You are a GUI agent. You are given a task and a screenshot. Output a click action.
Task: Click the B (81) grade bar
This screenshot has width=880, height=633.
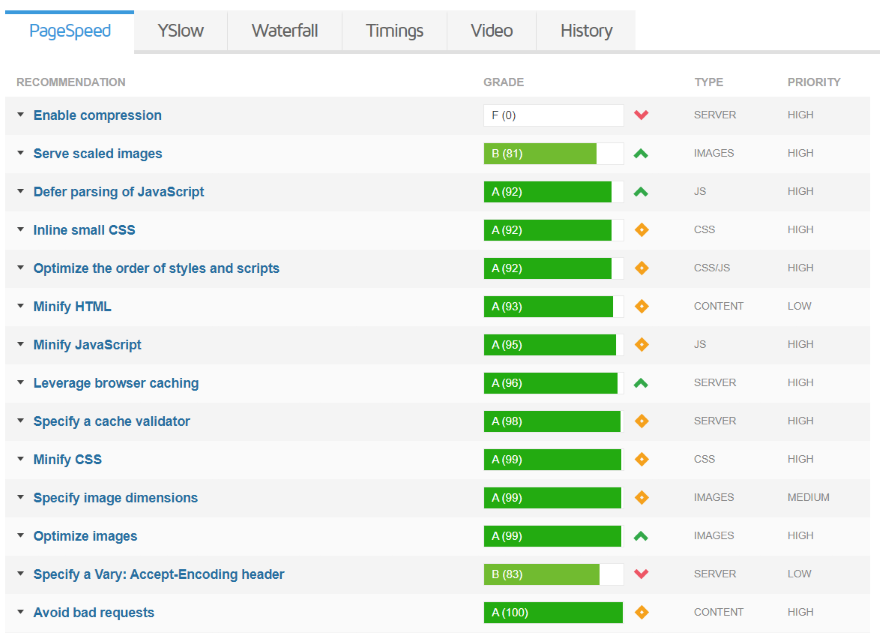point(553,153)
